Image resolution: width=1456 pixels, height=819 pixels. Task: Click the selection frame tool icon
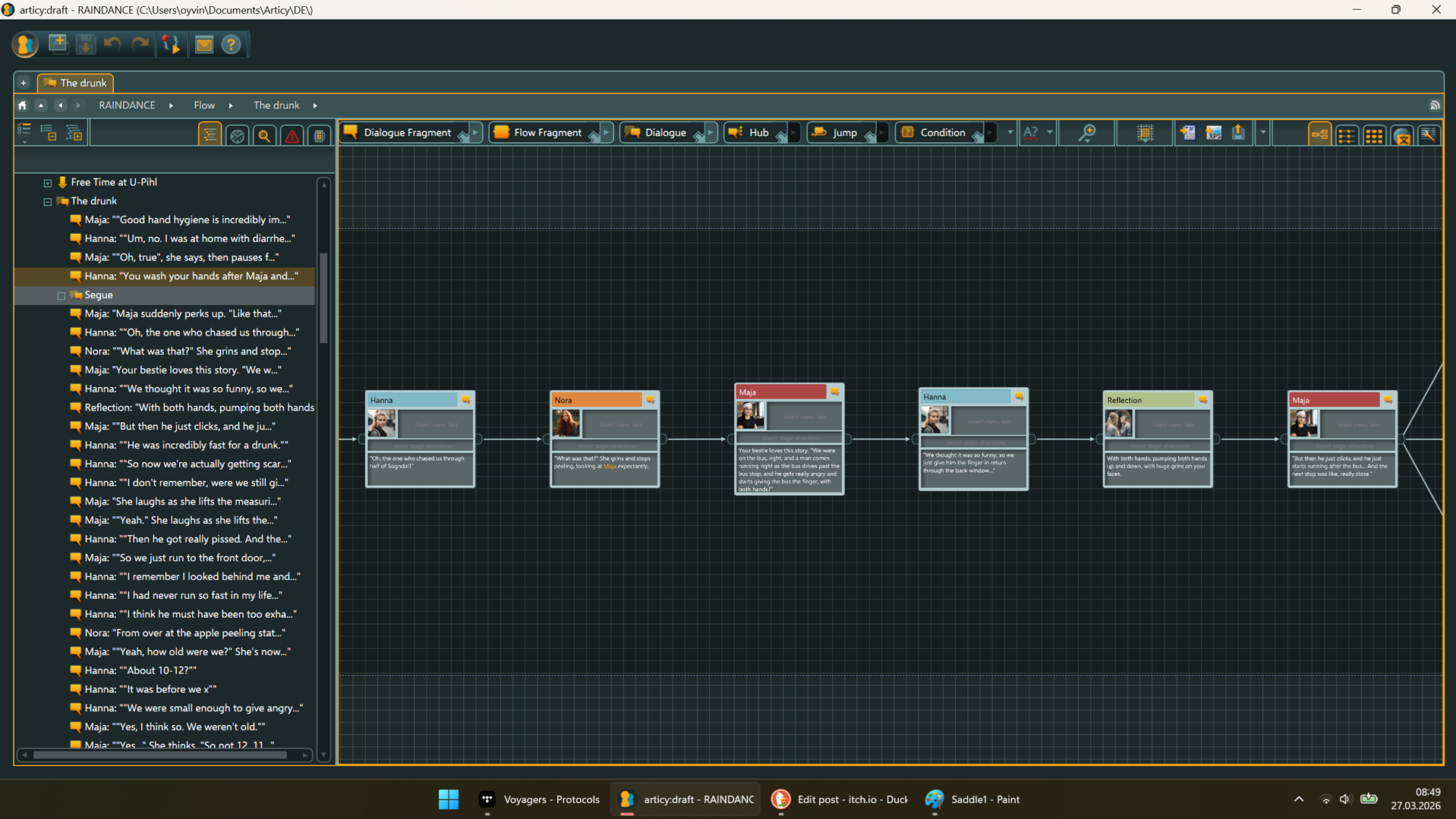(1145, 133)
